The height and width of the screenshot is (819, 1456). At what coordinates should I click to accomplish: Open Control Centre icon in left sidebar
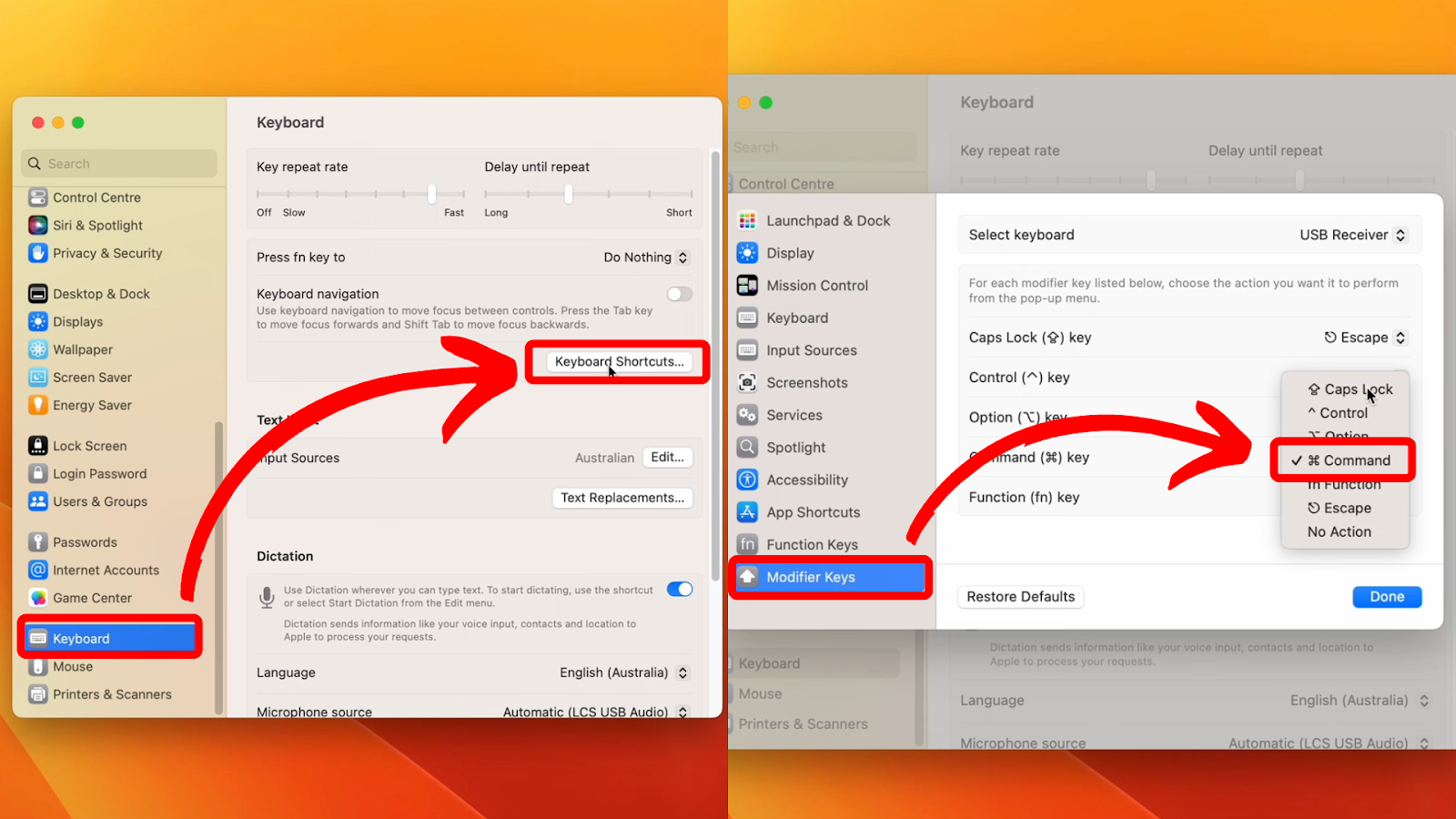click(38, 197)
